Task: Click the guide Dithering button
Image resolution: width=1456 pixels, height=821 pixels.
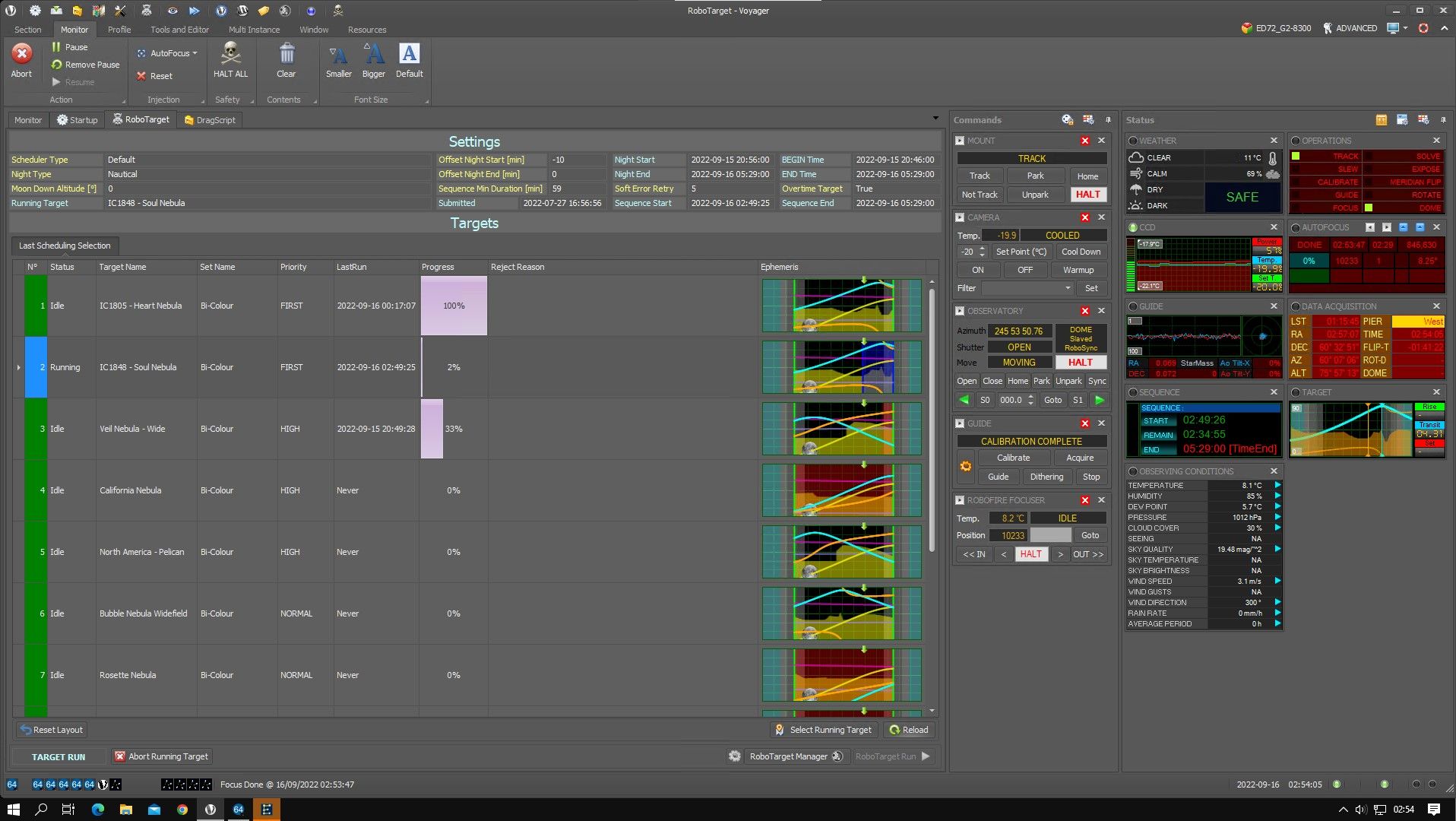Action: click(x=1046, y=477)
